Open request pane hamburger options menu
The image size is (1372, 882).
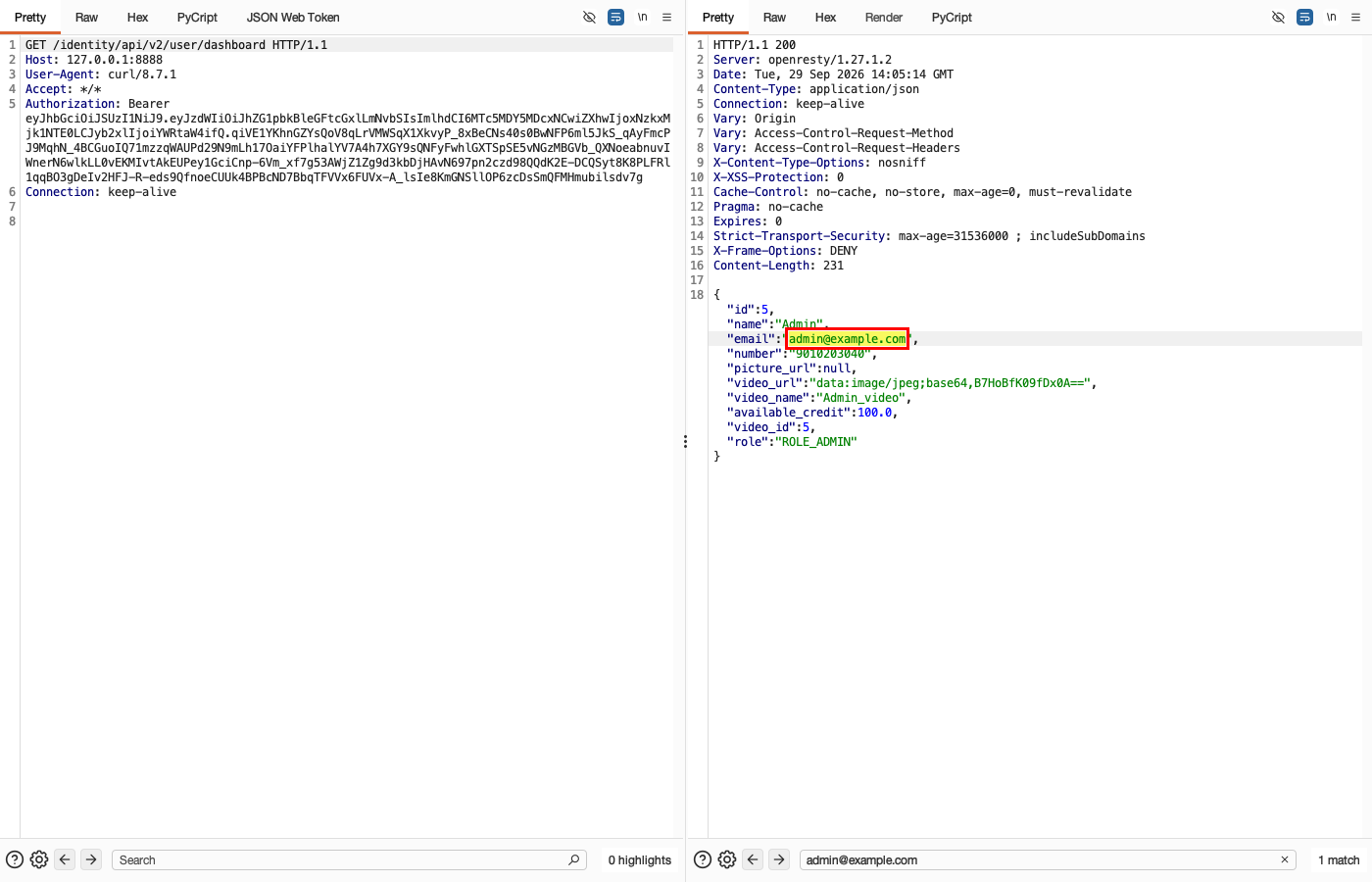[x=667, y=18]
